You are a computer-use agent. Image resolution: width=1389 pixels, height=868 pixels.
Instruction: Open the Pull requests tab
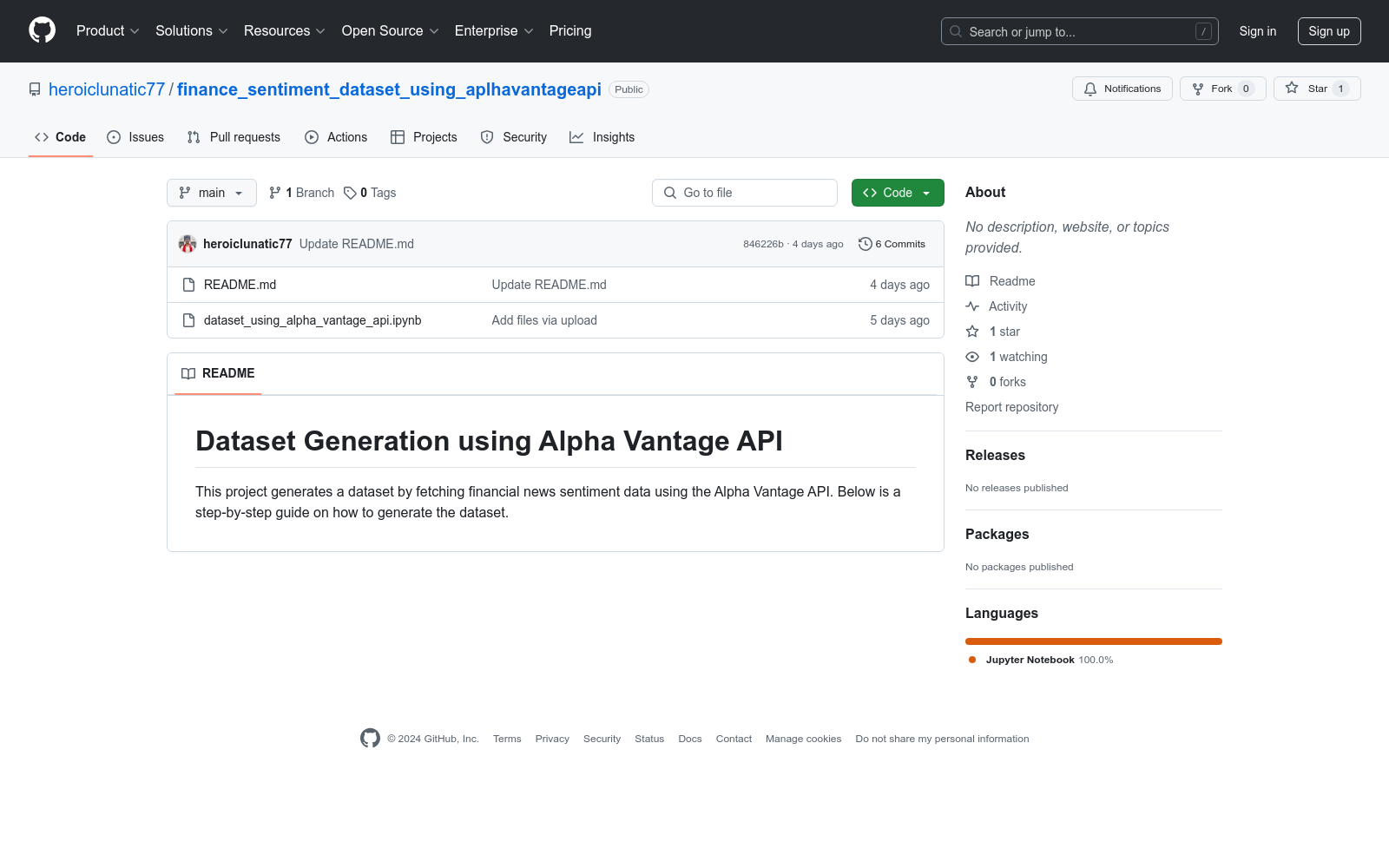234,137
